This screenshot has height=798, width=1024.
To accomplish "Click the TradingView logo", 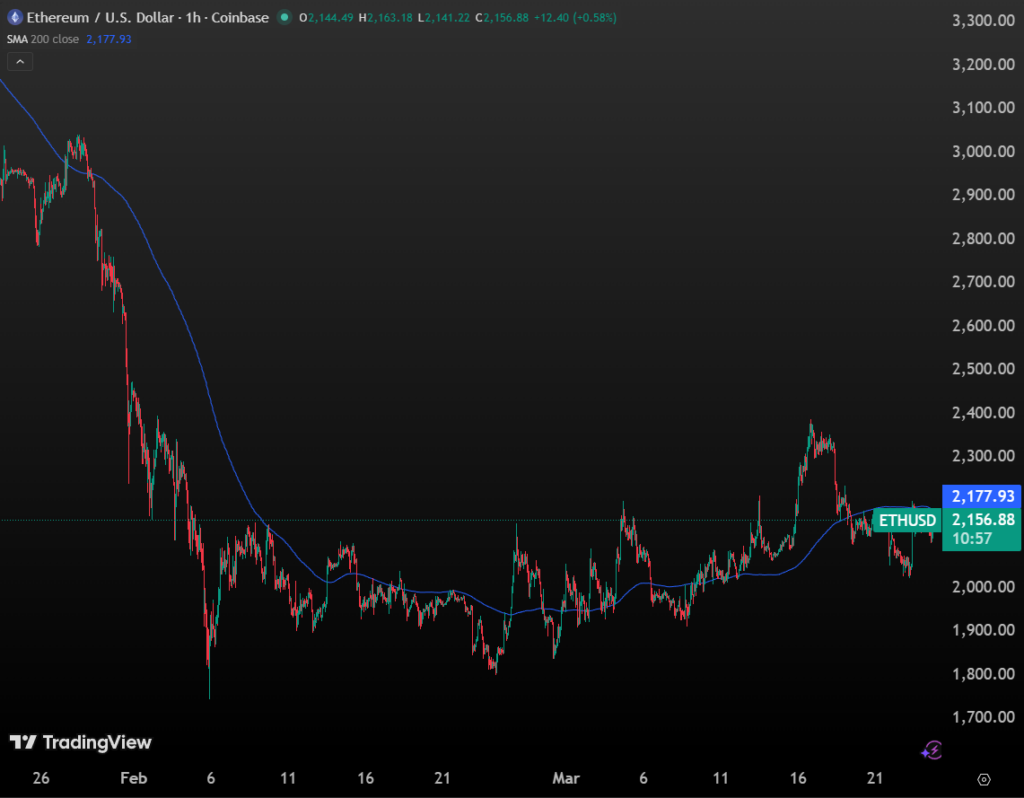I will point(80,742).
